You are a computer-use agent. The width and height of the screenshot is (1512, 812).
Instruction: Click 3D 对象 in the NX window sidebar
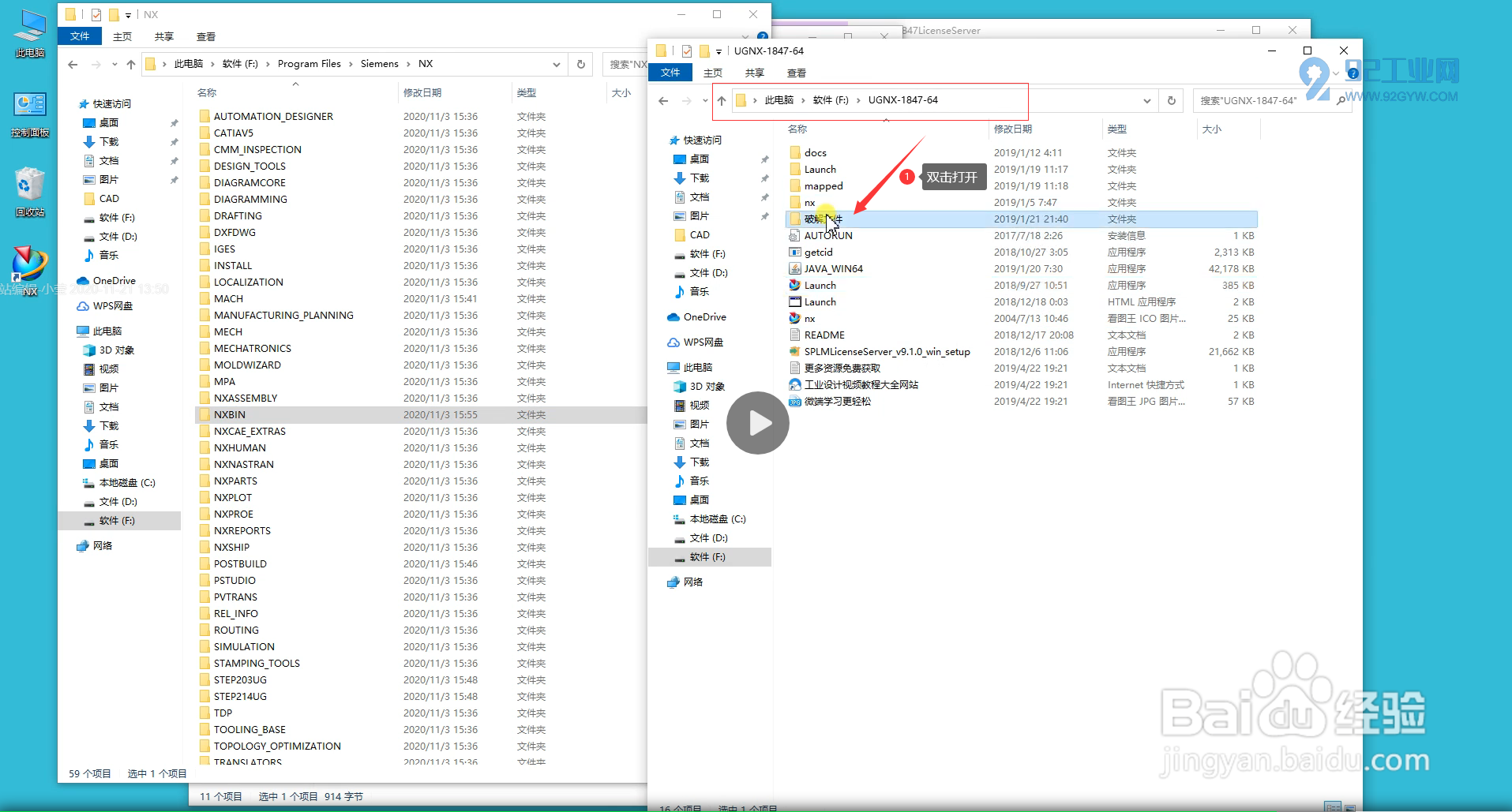pyautogui.click(x=116, y=350)
